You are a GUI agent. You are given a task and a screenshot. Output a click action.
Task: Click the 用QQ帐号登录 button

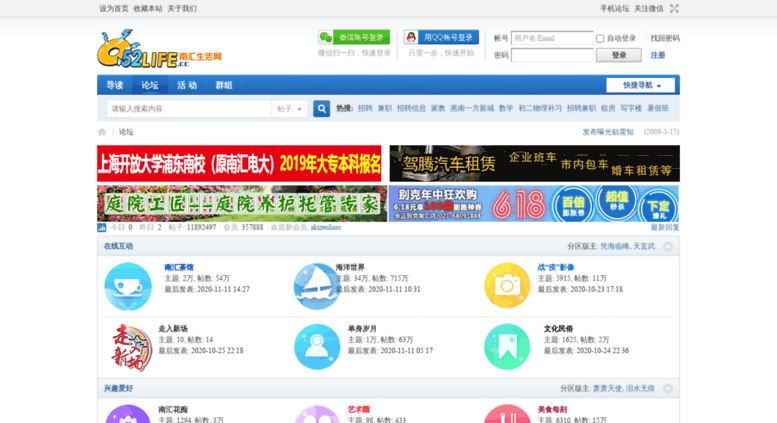coord(442,37)
